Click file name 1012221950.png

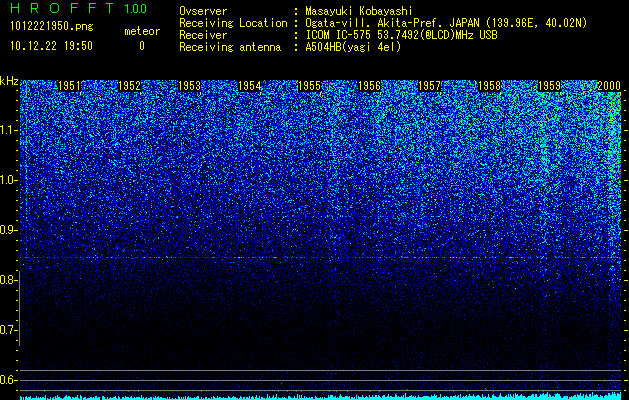coord(52,27)
